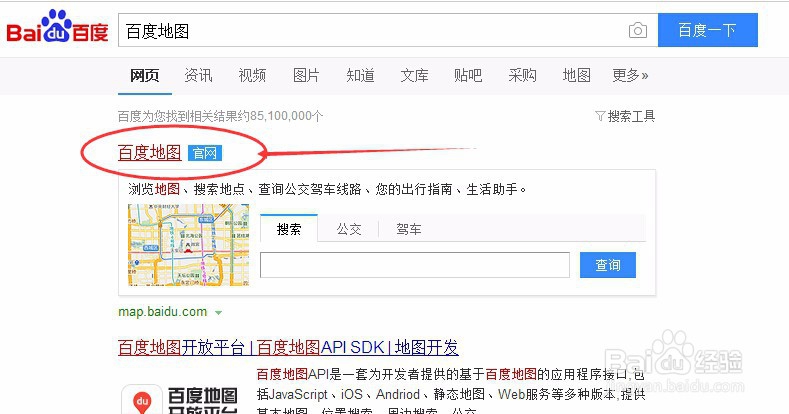Image resolution: width=789 pixels, height=414 pixels.
Task: Select the 搜索 tab in map widget
Action: coord(289,229)
